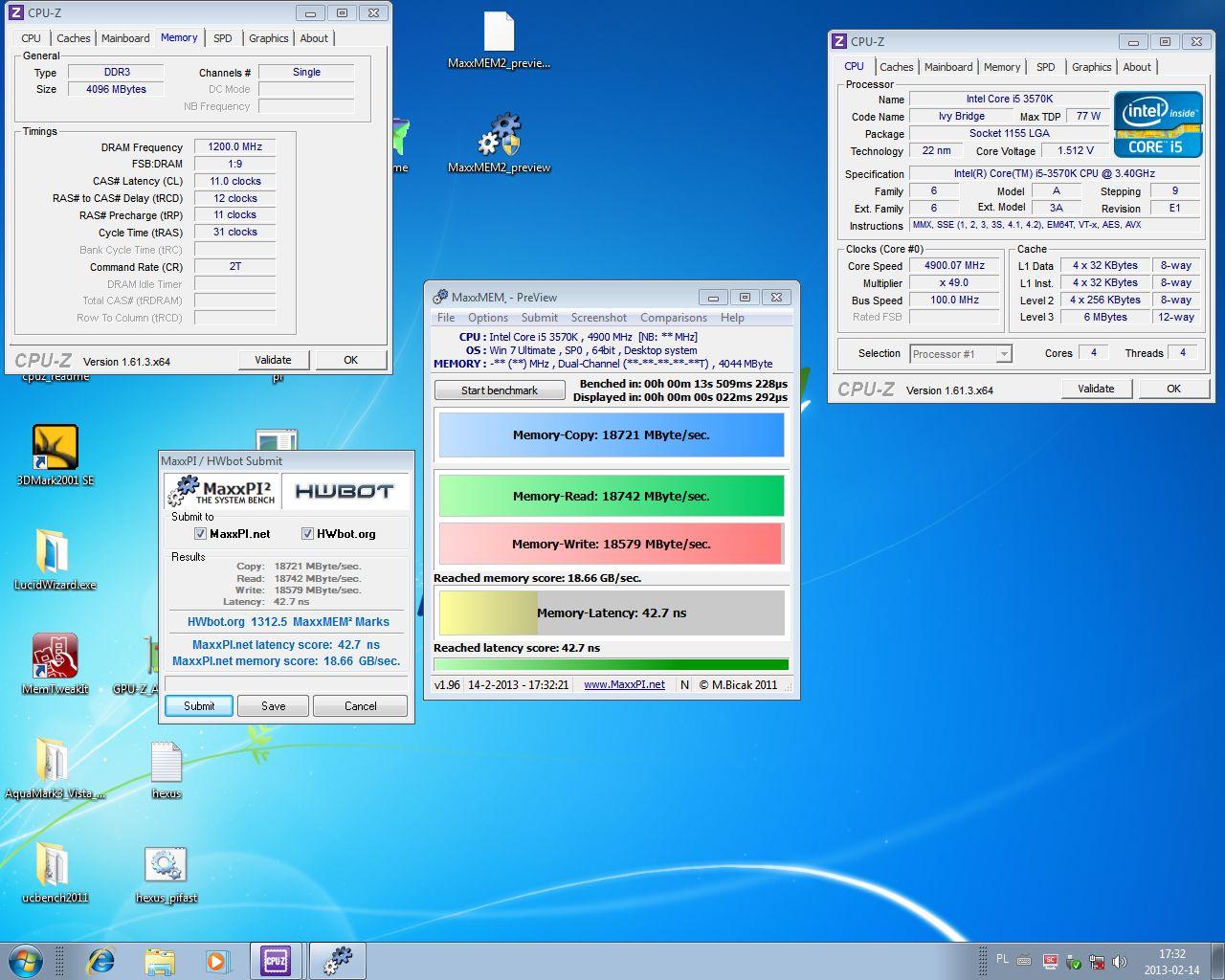The height and width of the screenshot is (980, 1225).
Task: Click Submit in HWbot Submit dialog
Action: click(199, 706)
